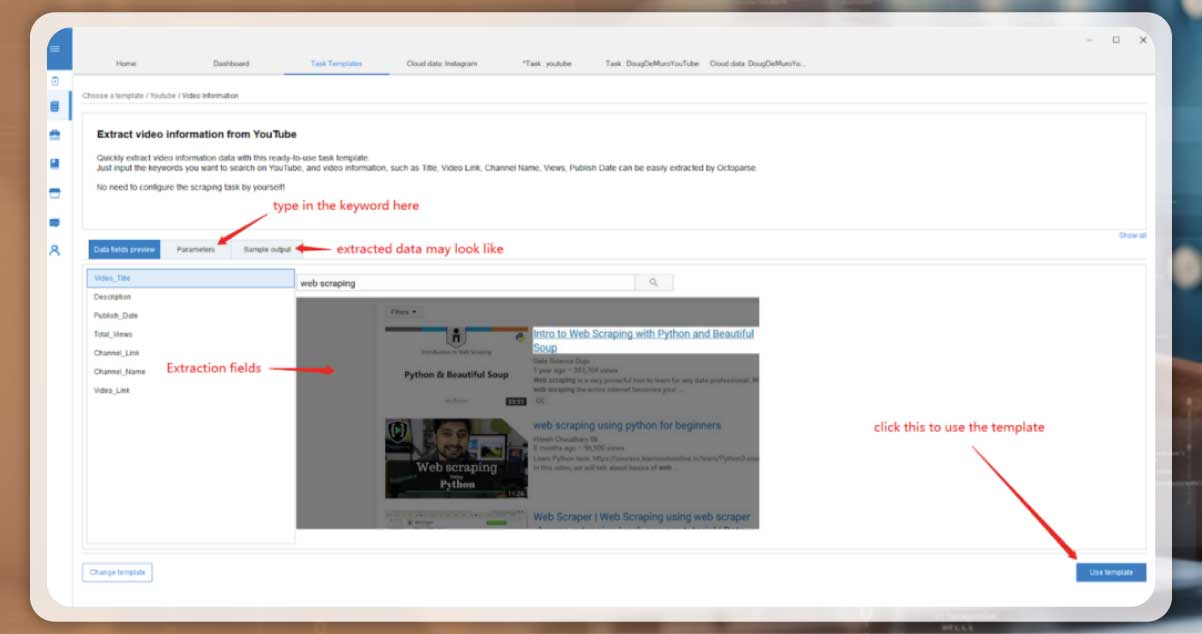Screen dimensions: 1202x634
Task: Open the Web Scraper | Web Scraping link
Action: point(641,517)
